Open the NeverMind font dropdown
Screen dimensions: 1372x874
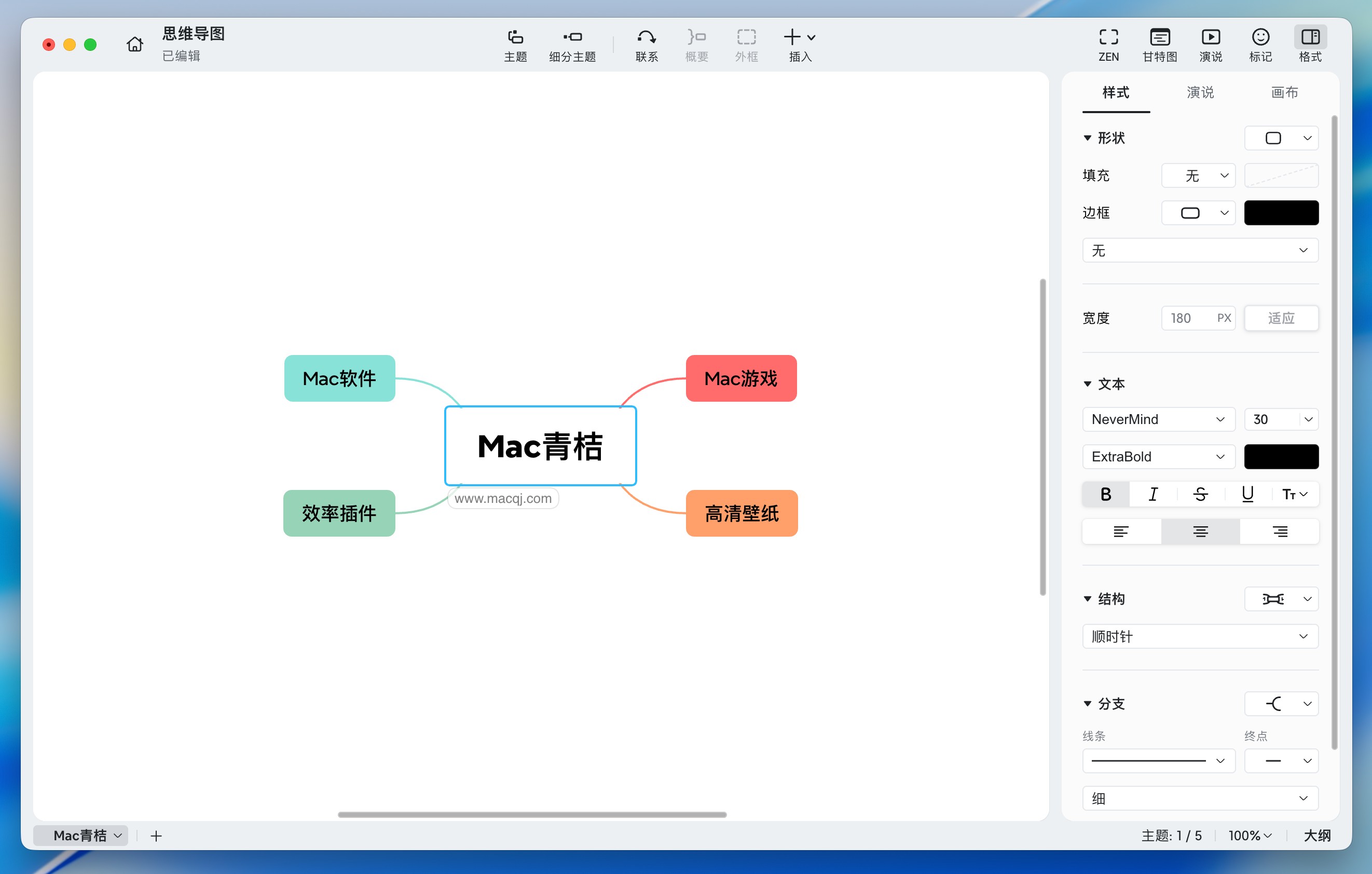pyautogui.click(x=1158, y=419)
